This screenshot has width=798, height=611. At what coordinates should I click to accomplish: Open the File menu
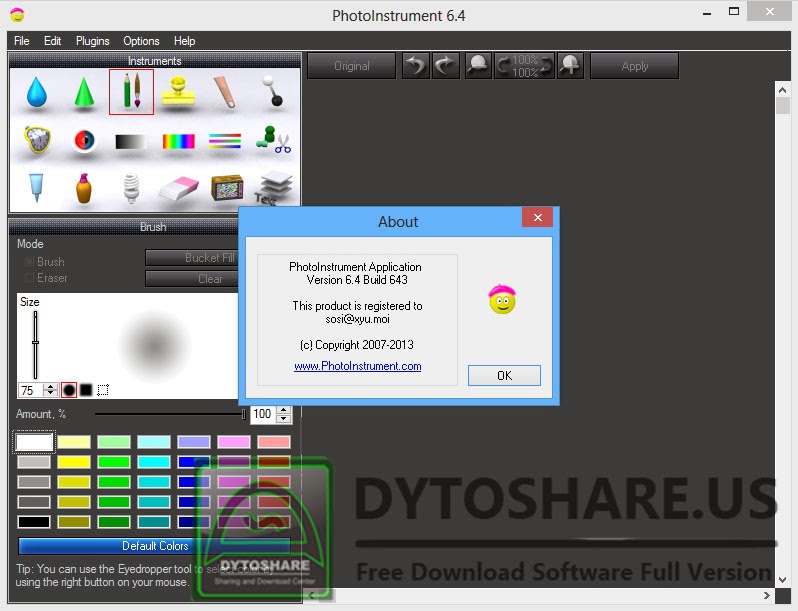21,41
